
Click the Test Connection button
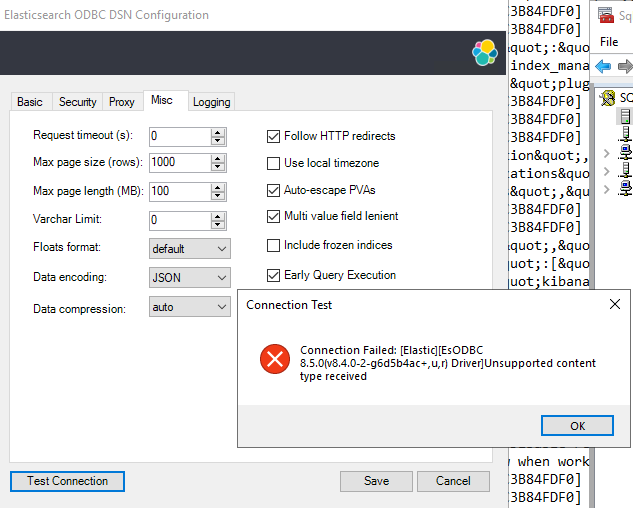pyautogui.click(x=67, y=481)
